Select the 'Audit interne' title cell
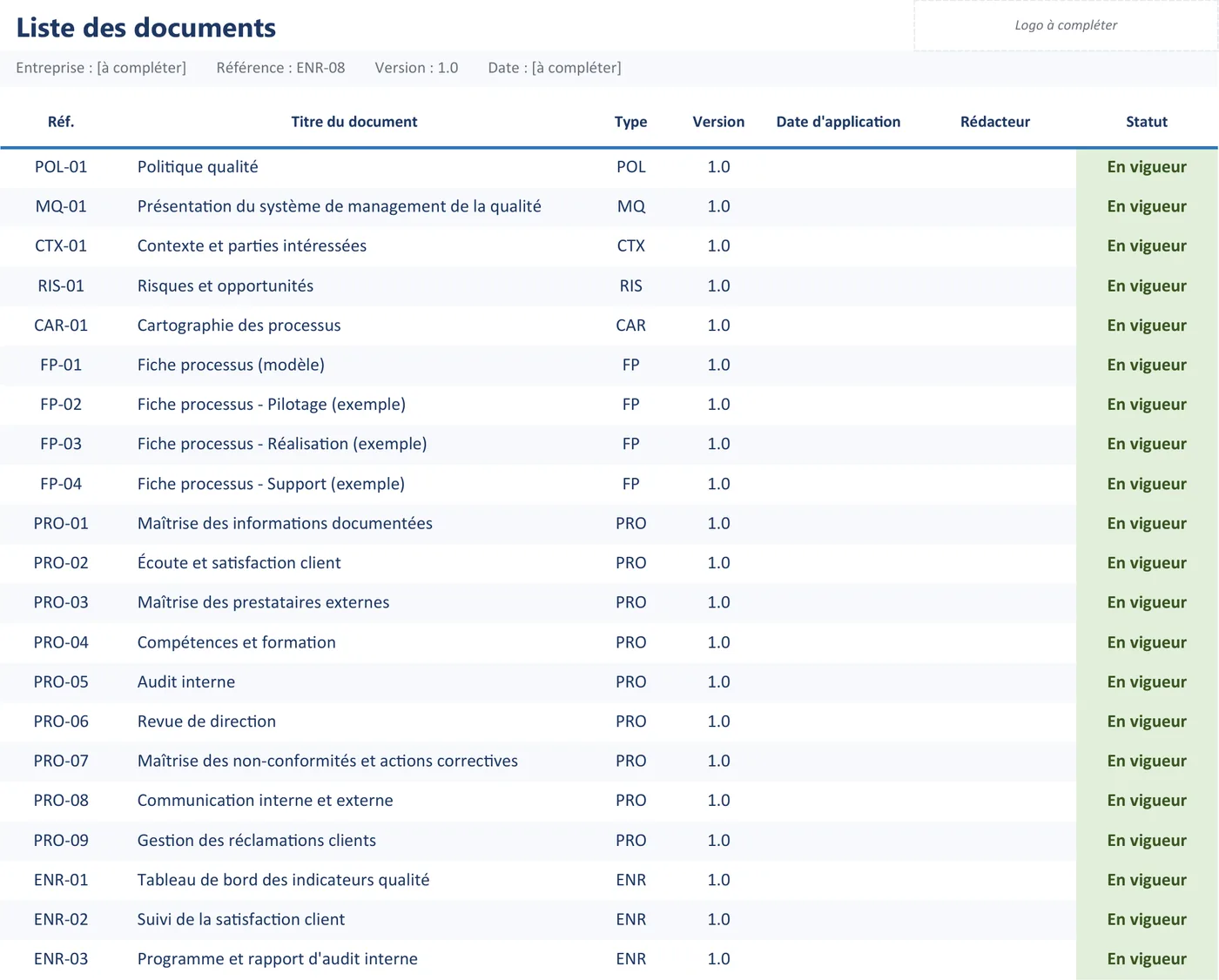Viewport: 1219px width, 980px height. coord(186,681)
